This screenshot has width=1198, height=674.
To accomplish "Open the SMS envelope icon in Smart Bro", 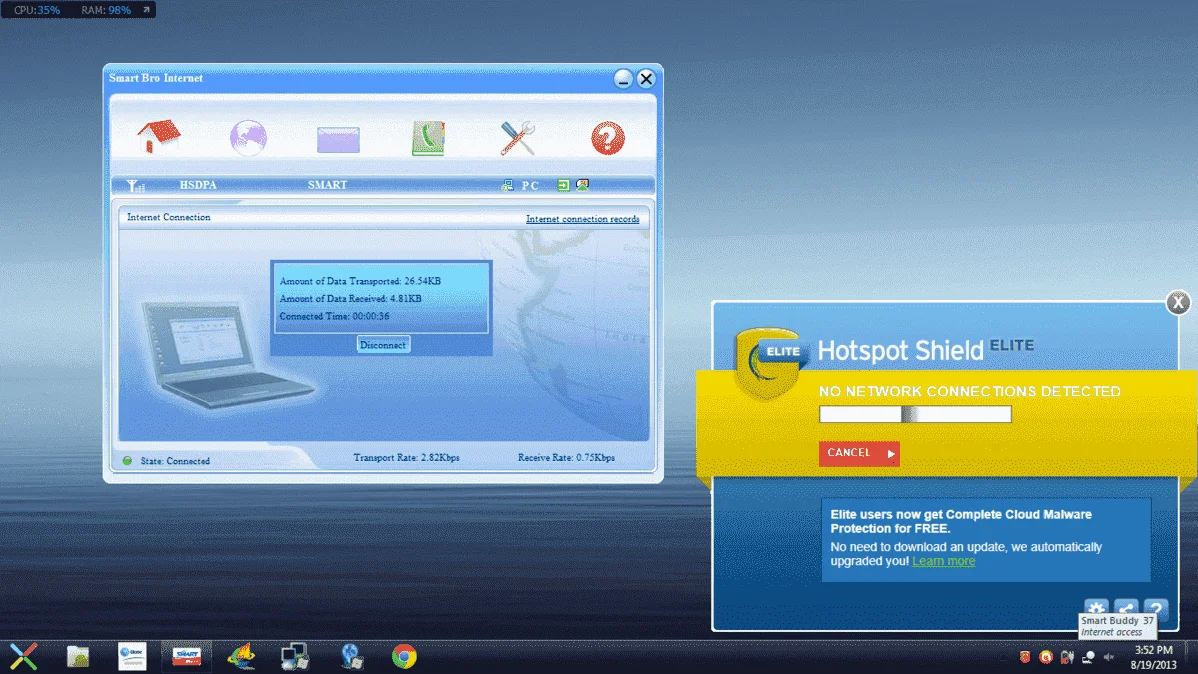I will click(338, 140).
